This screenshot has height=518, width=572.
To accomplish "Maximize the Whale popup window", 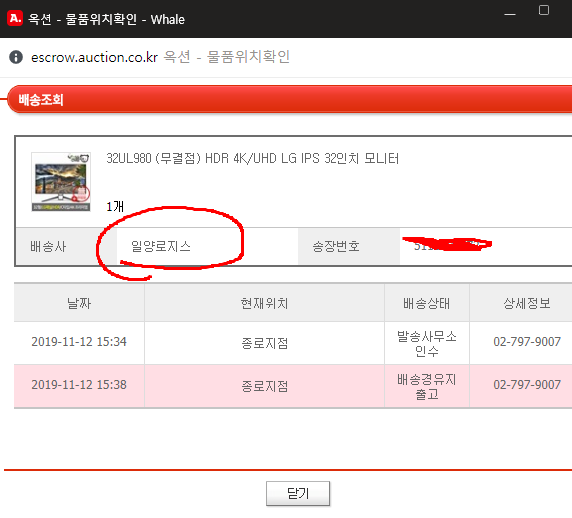I will coord(544,10).
